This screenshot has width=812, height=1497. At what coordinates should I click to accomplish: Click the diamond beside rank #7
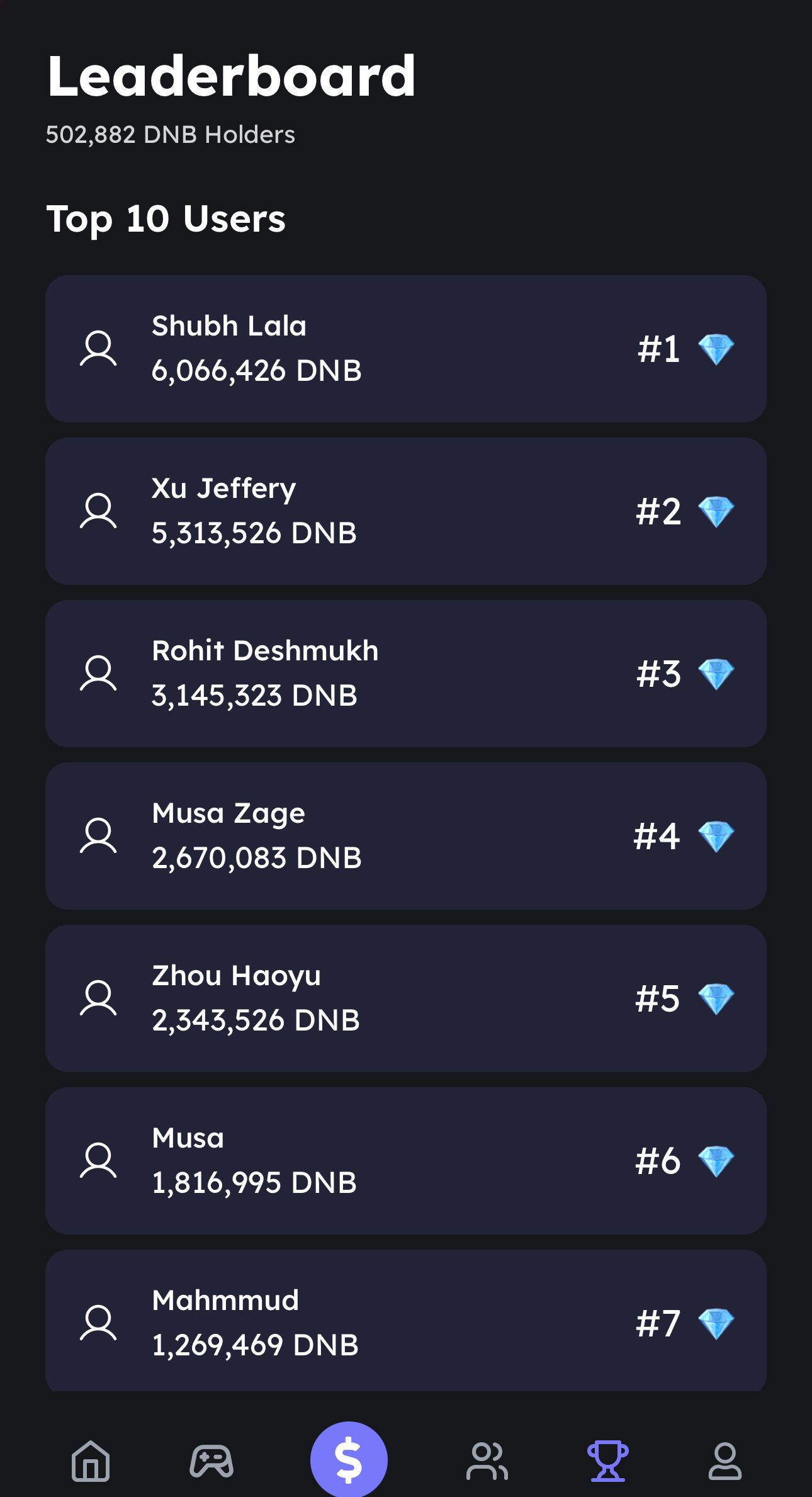pyautogui.click(x=716, y=1324)
